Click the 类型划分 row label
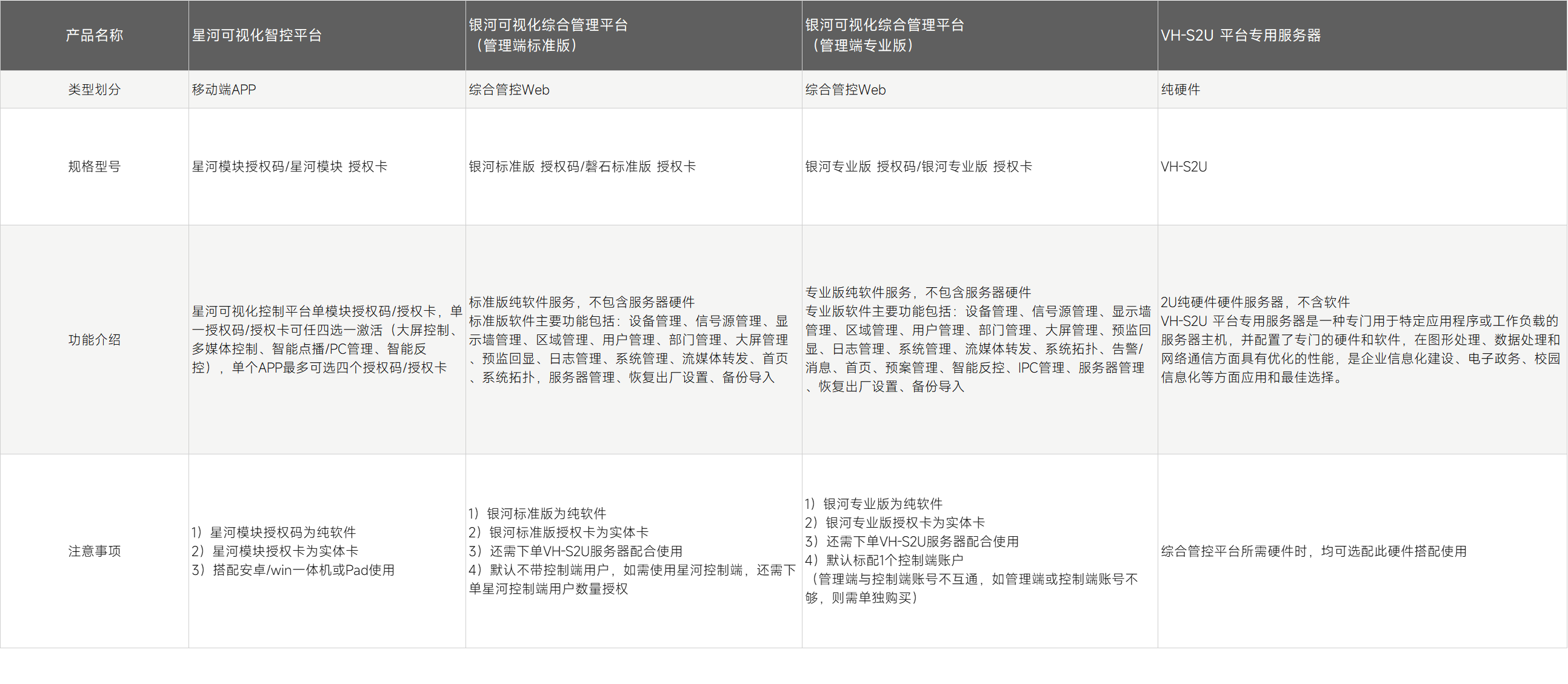 [95, 90]
